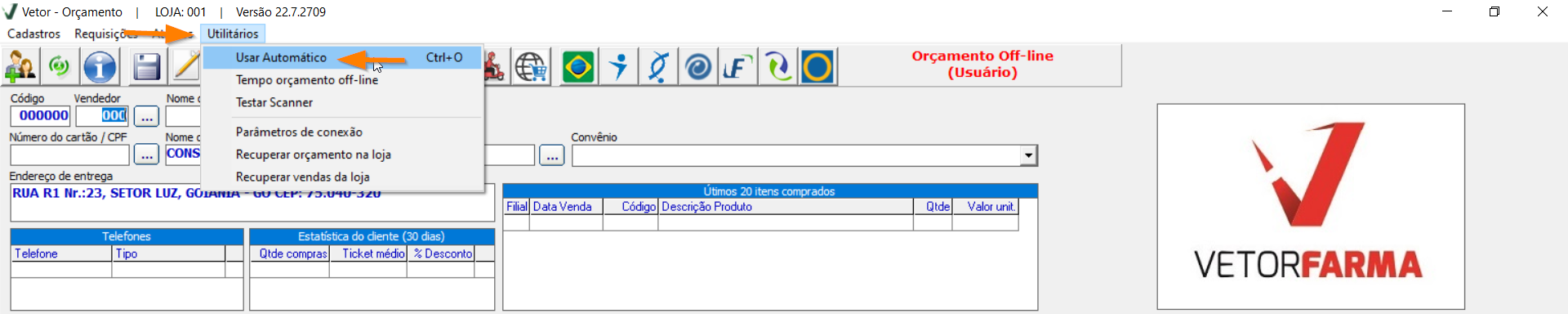Select Usar Automático from Utilitários menu
The width and height of the screenshot is (1568, 314).
pyautogui.click(x=342, y=57)
